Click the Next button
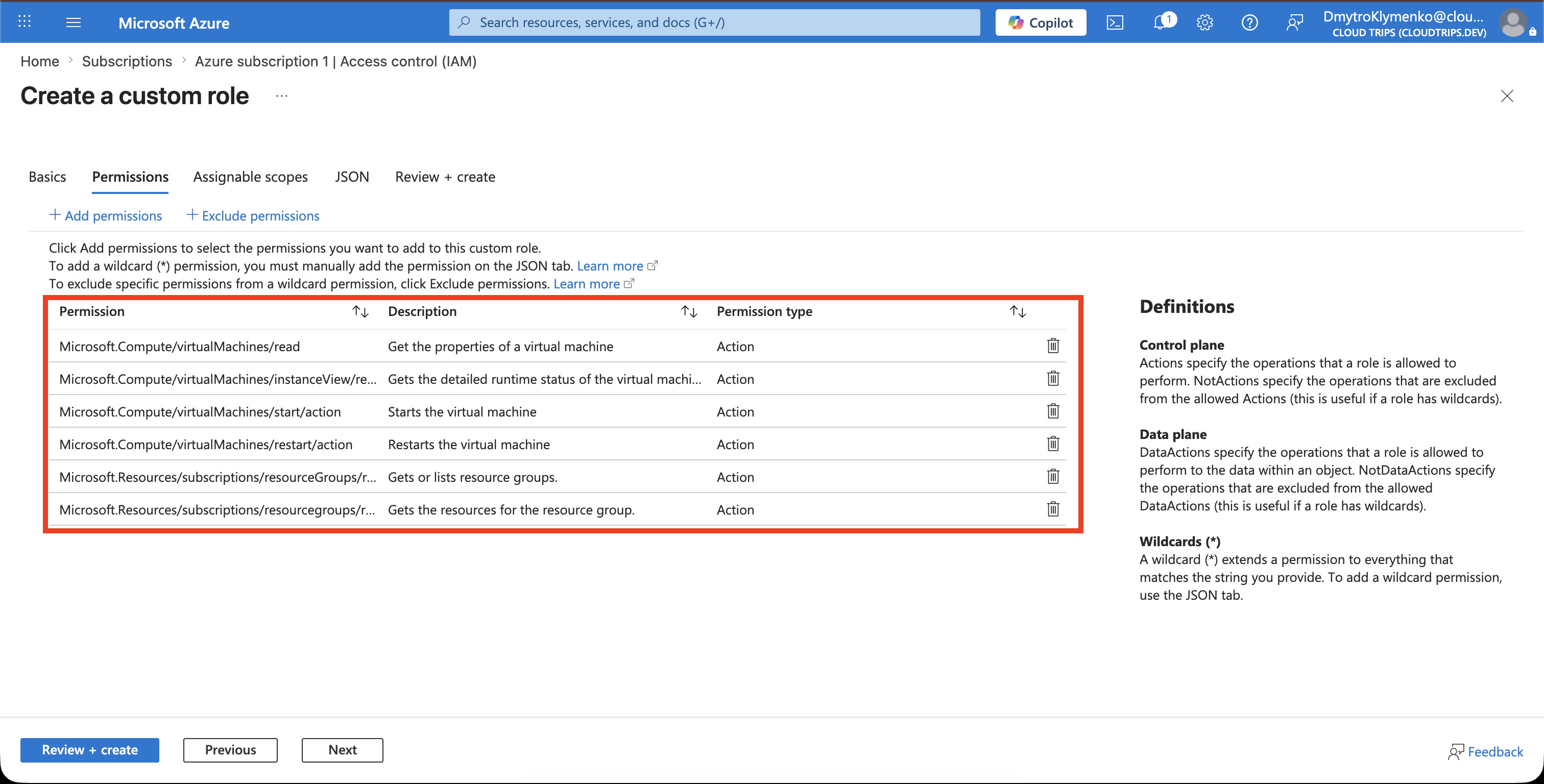 [342, 750]
